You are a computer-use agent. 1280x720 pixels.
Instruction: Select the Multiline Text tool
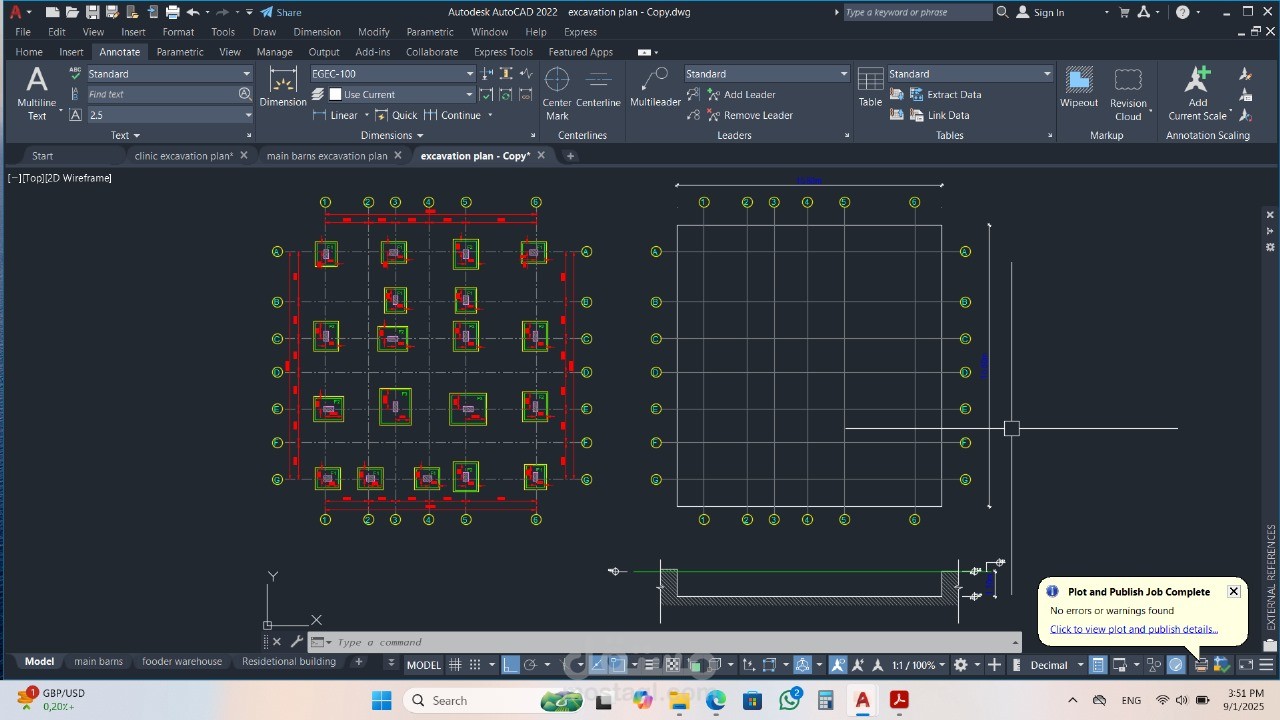pyautogui.click(x=36, y=93)
